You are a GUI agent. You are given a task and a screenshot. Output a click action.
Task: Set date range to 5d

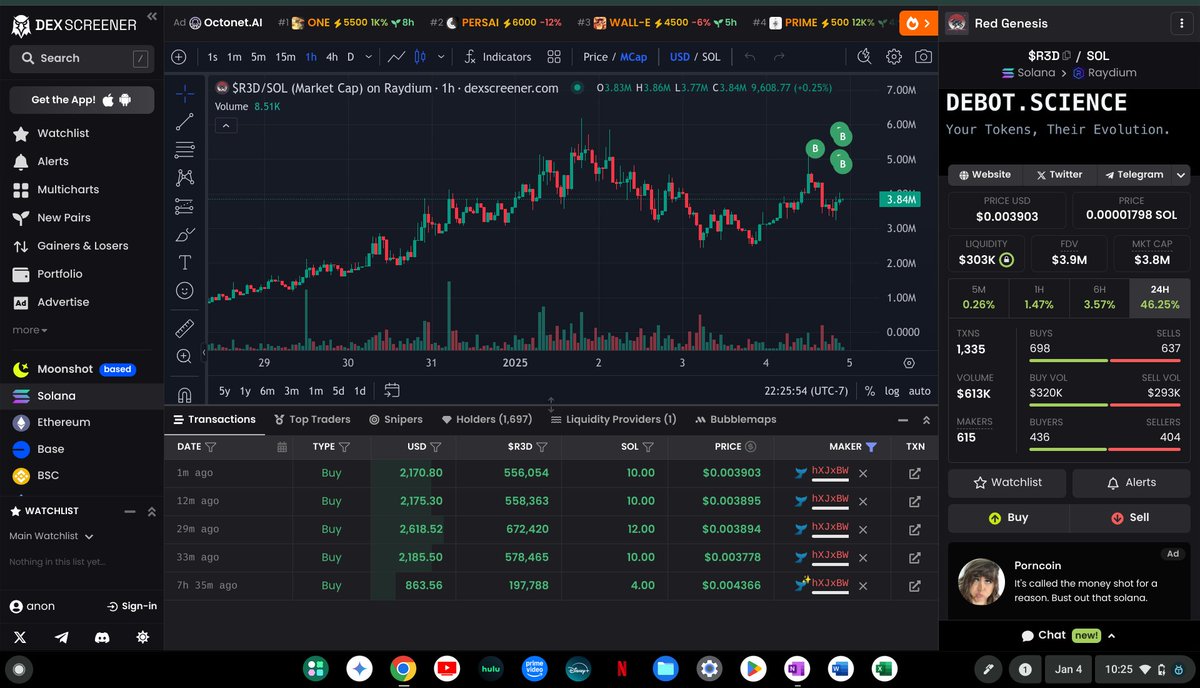(x=339, y=391)
